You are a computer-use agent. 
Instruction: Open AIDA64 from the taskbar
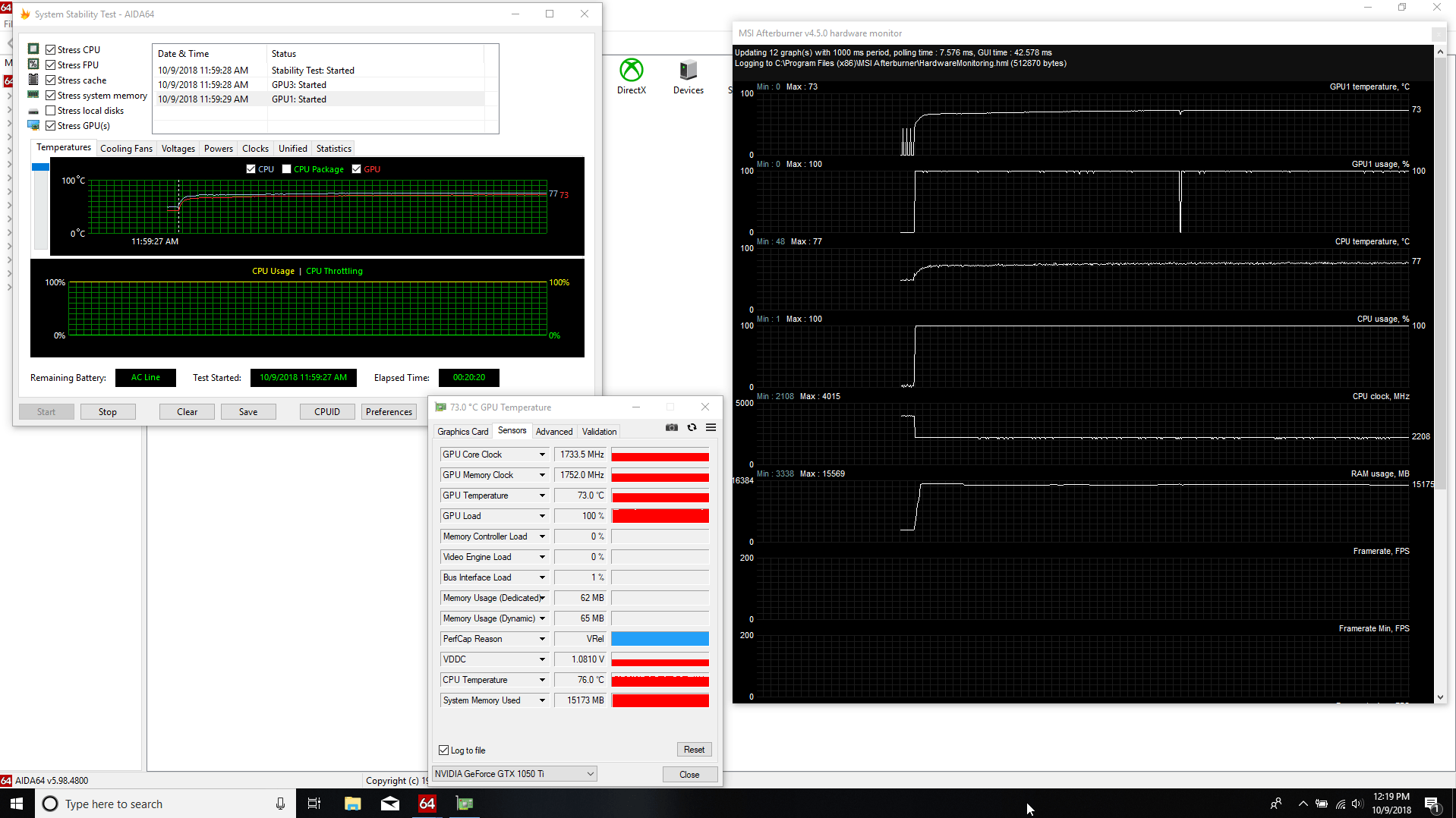click(427, 804)
